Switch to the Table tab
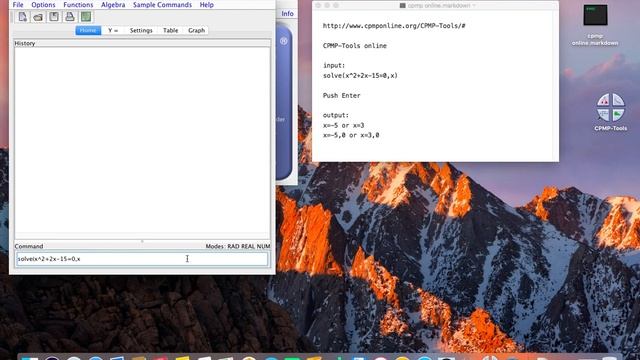The height and width of the screenshot is (360, 640). pyautogui.click(x=171, y=31)
